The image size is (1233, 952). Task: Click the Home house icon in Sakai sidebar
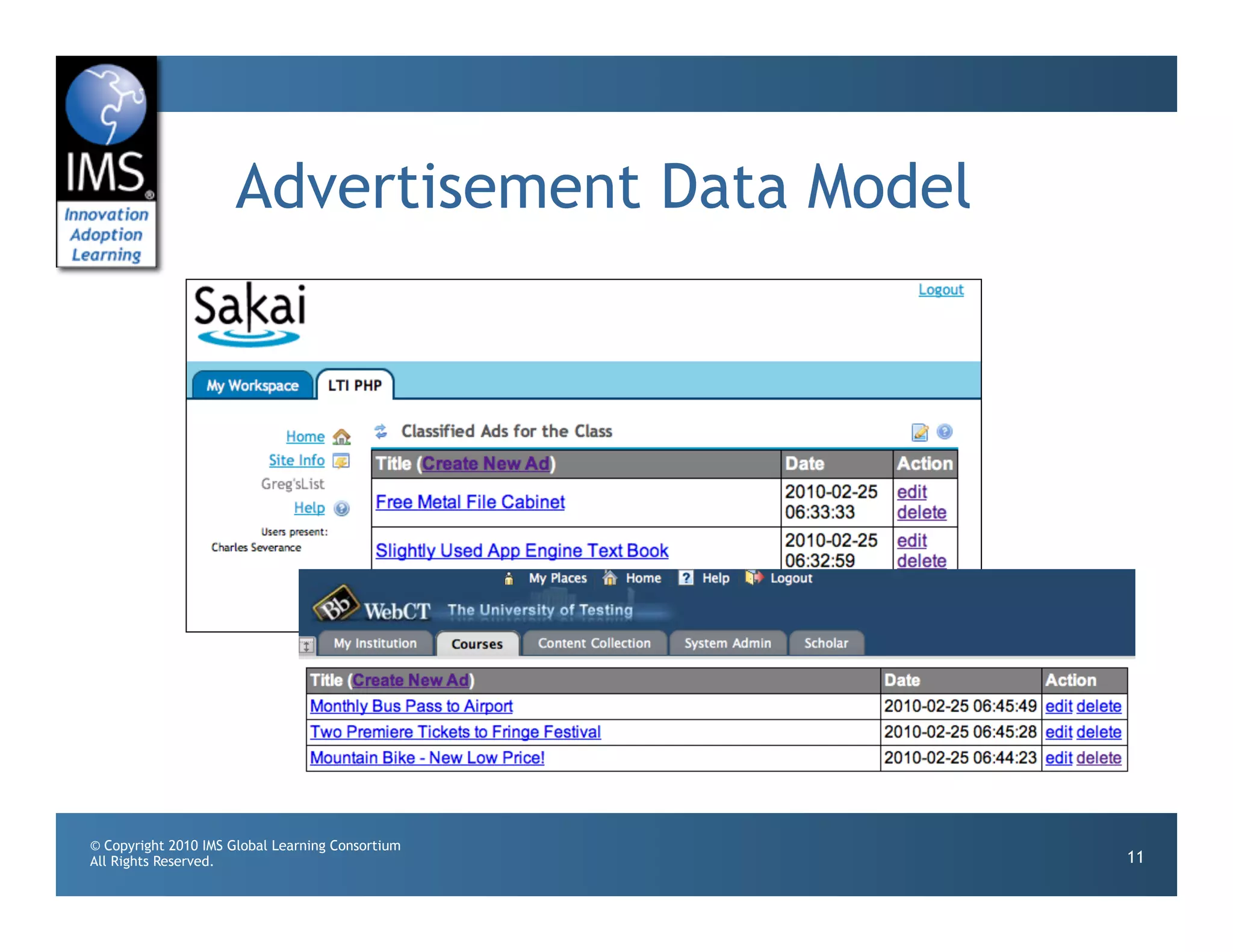coord(341,436)
